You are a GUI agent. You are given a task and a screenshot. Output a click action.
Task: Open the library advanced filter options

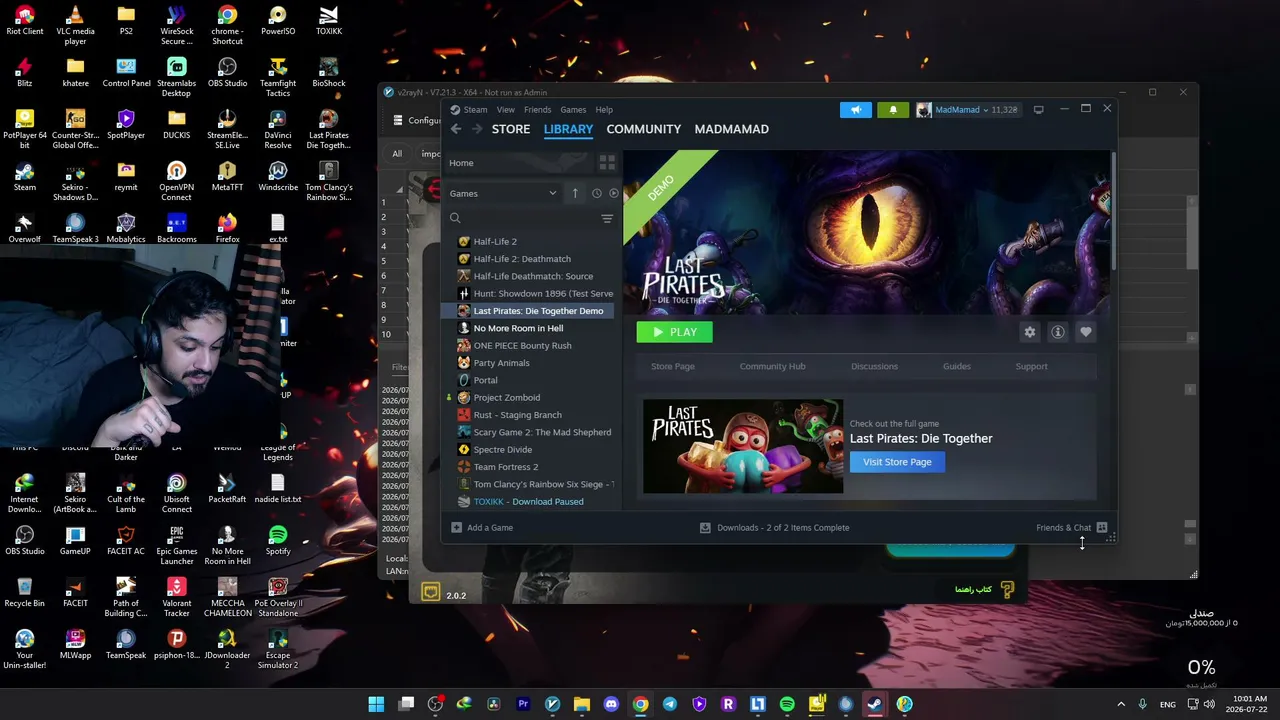(x=607, y=218)
